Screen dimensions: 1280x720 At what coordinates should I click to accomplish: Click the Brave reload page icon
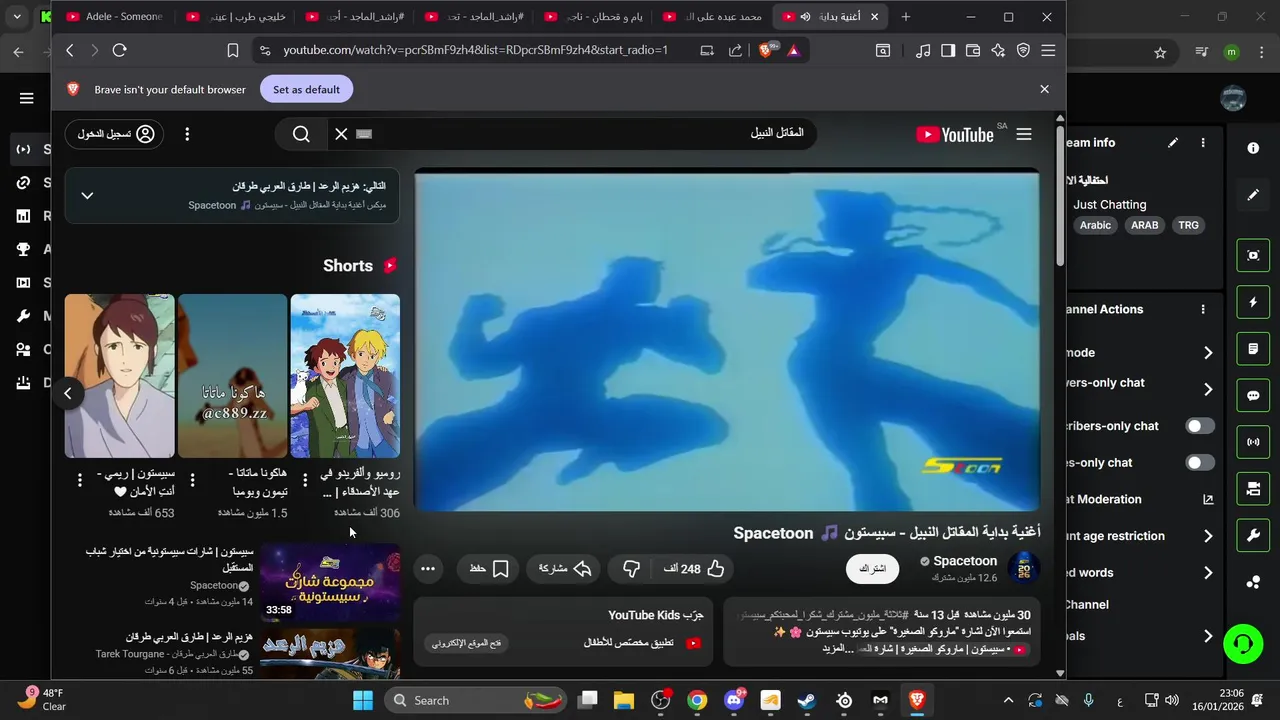(x=119, y=50)
